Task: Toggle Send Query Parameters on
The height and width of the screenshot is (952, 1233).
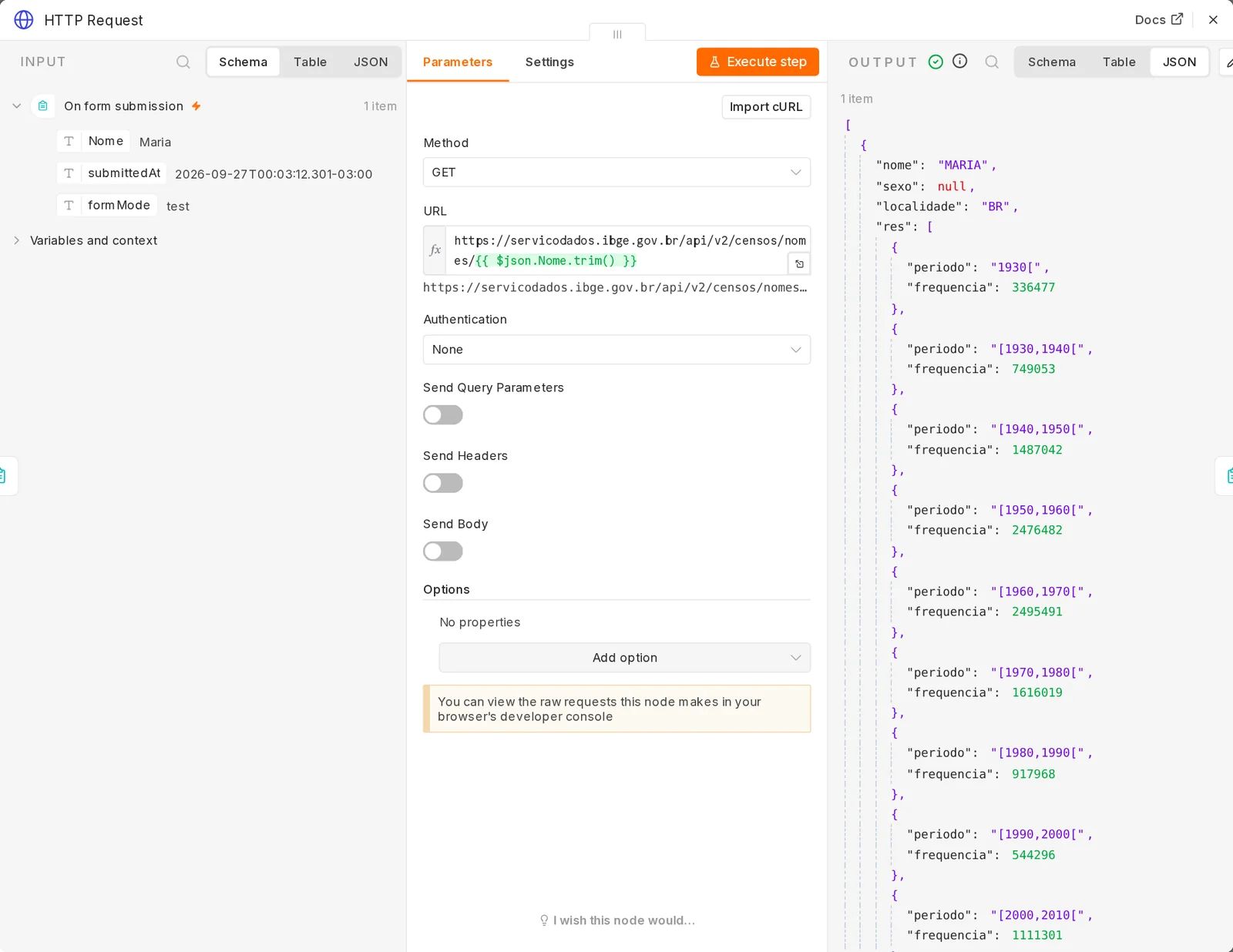Action: 443,415
